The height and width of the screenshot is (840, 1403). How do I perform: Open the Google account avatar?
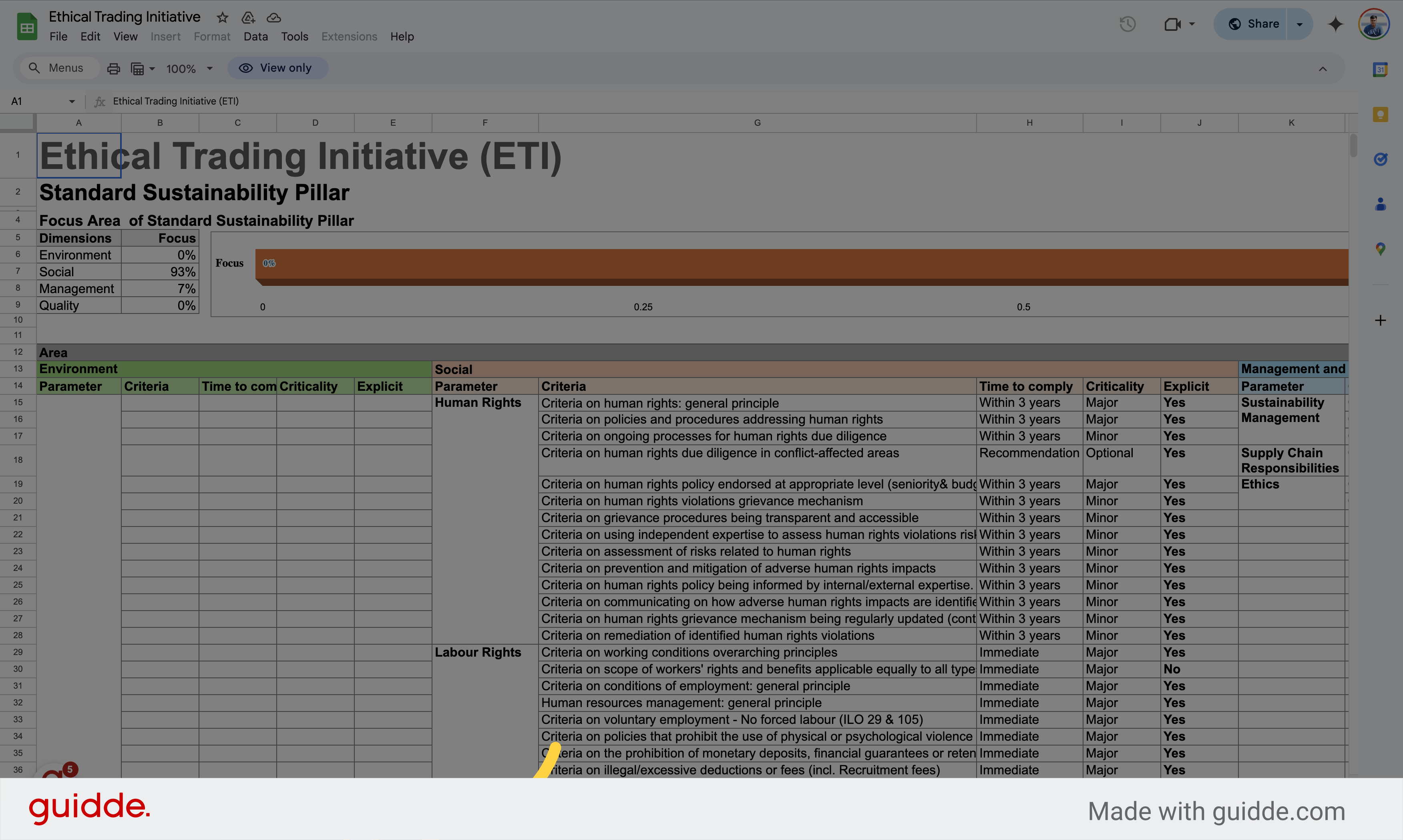click(x=1373, y=24)
